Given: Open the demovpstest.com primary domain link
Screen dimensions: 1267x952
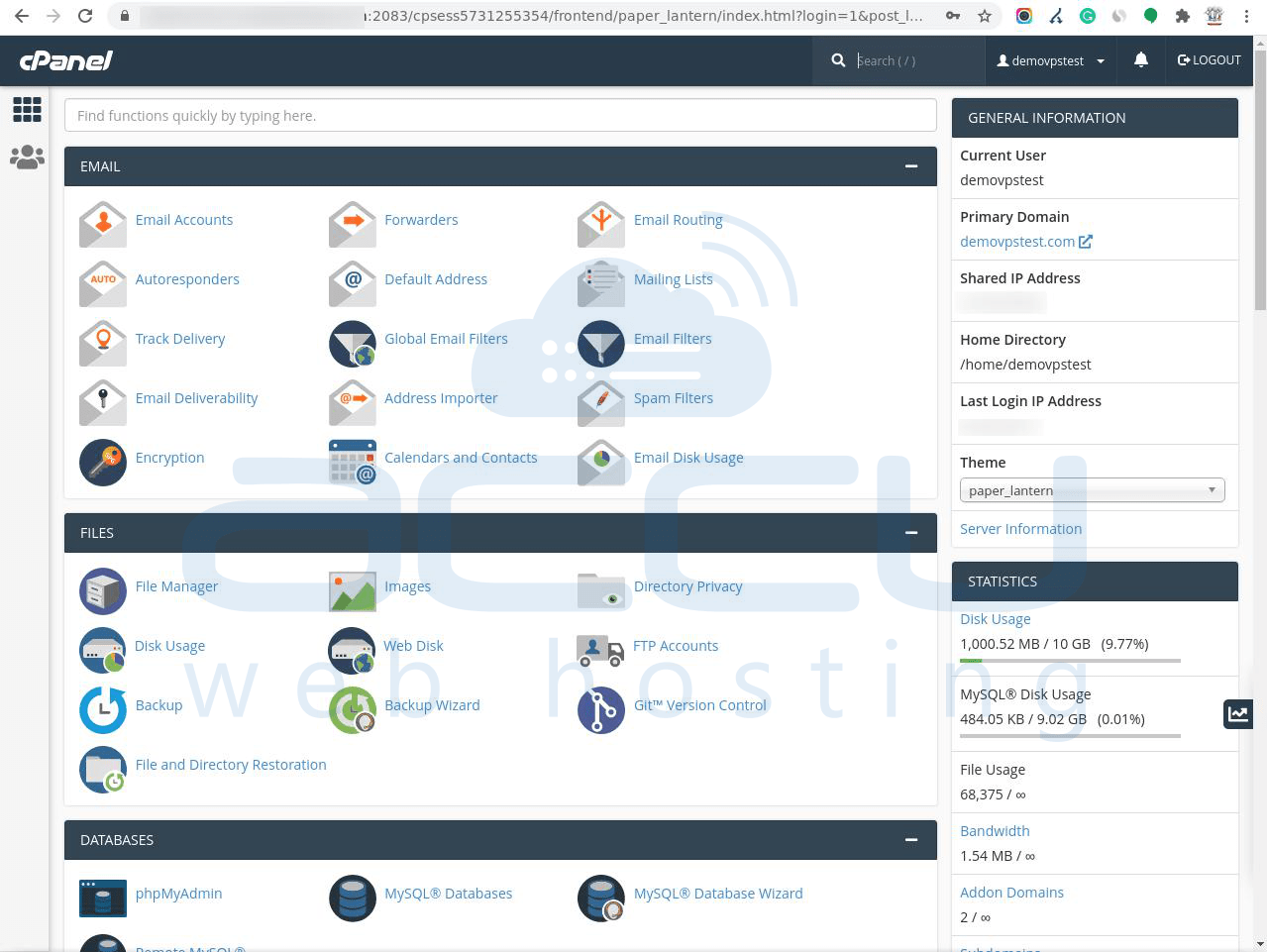Looking at the screenshot, I should 1025,242.
